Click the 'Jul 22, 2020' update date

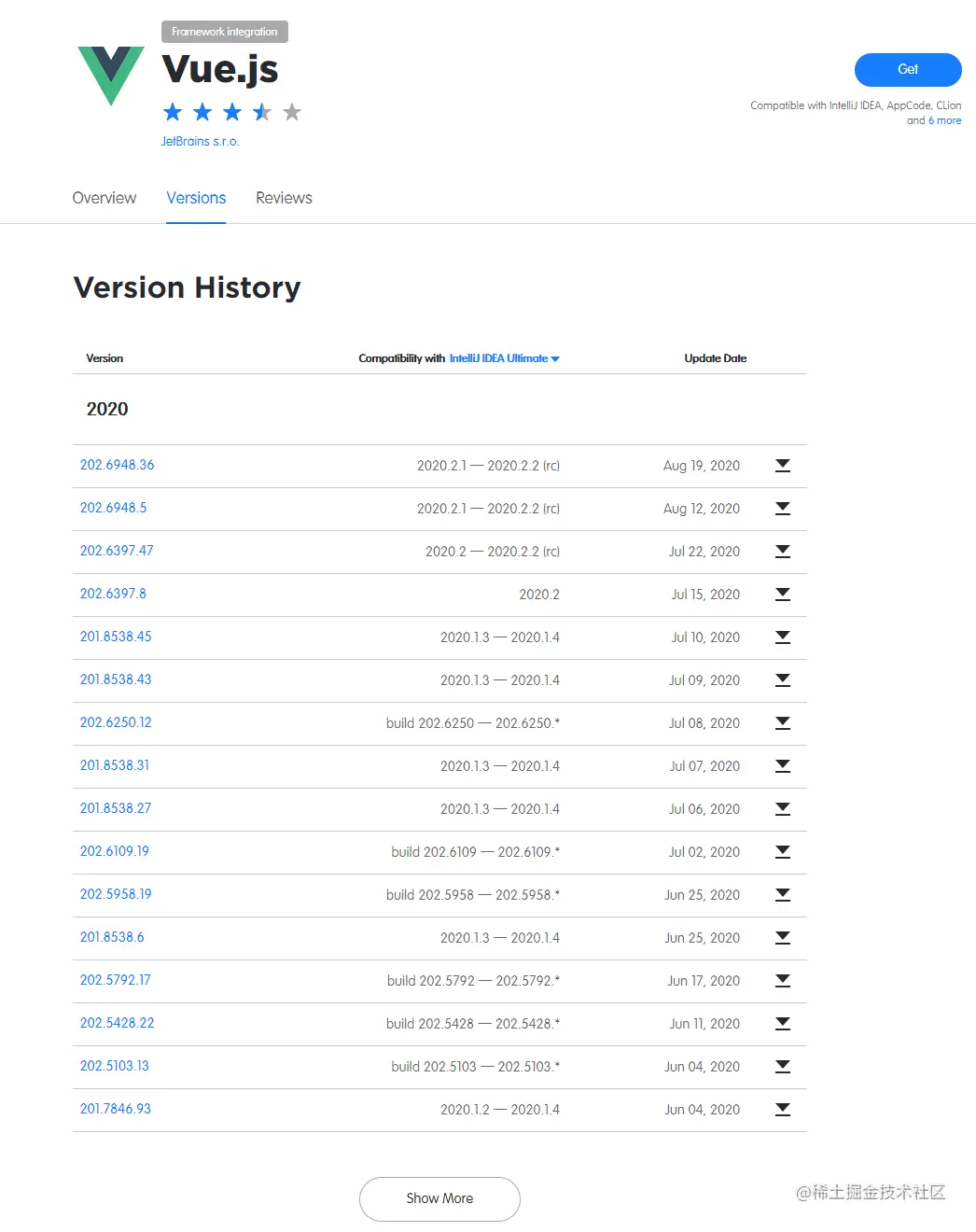click(704, 552)
